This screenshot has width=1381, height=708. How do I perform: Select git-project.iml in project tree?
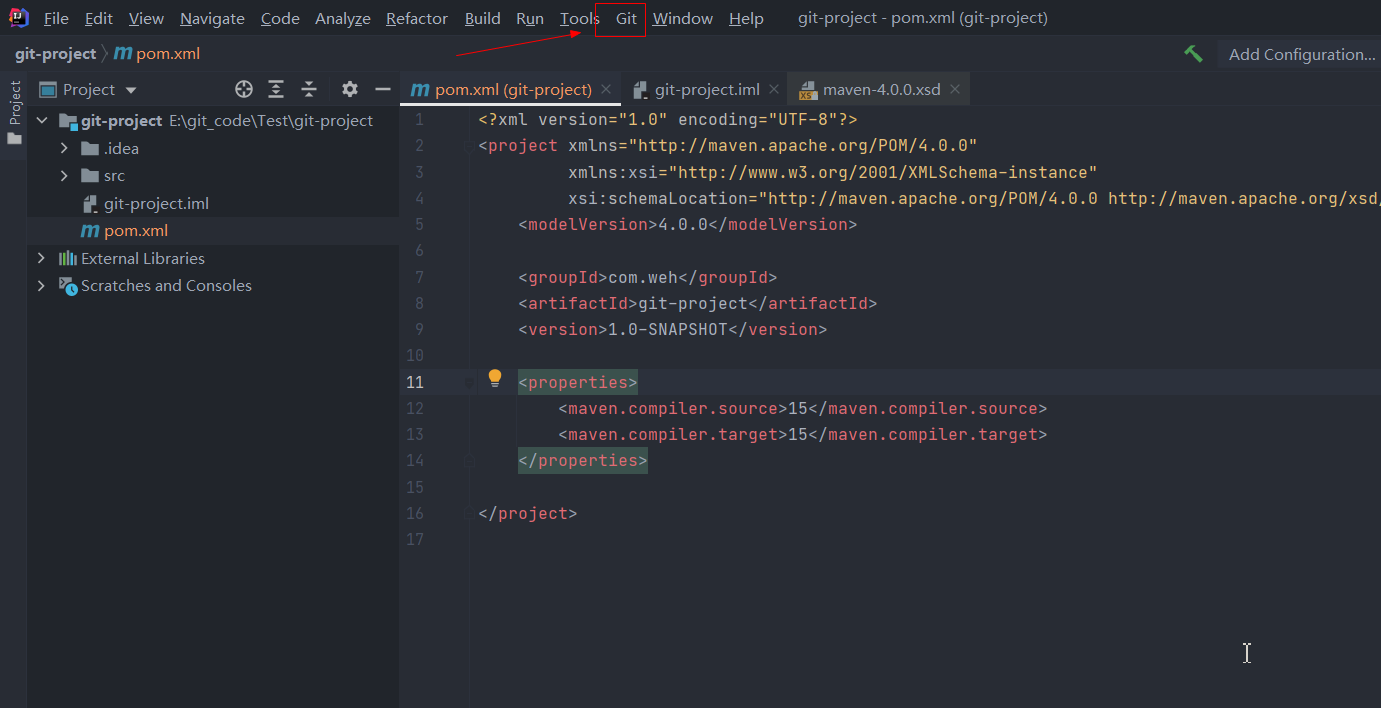(213, 203)
